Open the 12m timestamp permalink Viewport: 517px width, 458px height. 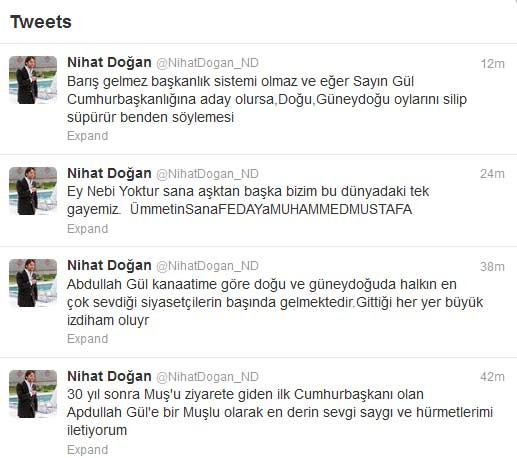[492, 64]
